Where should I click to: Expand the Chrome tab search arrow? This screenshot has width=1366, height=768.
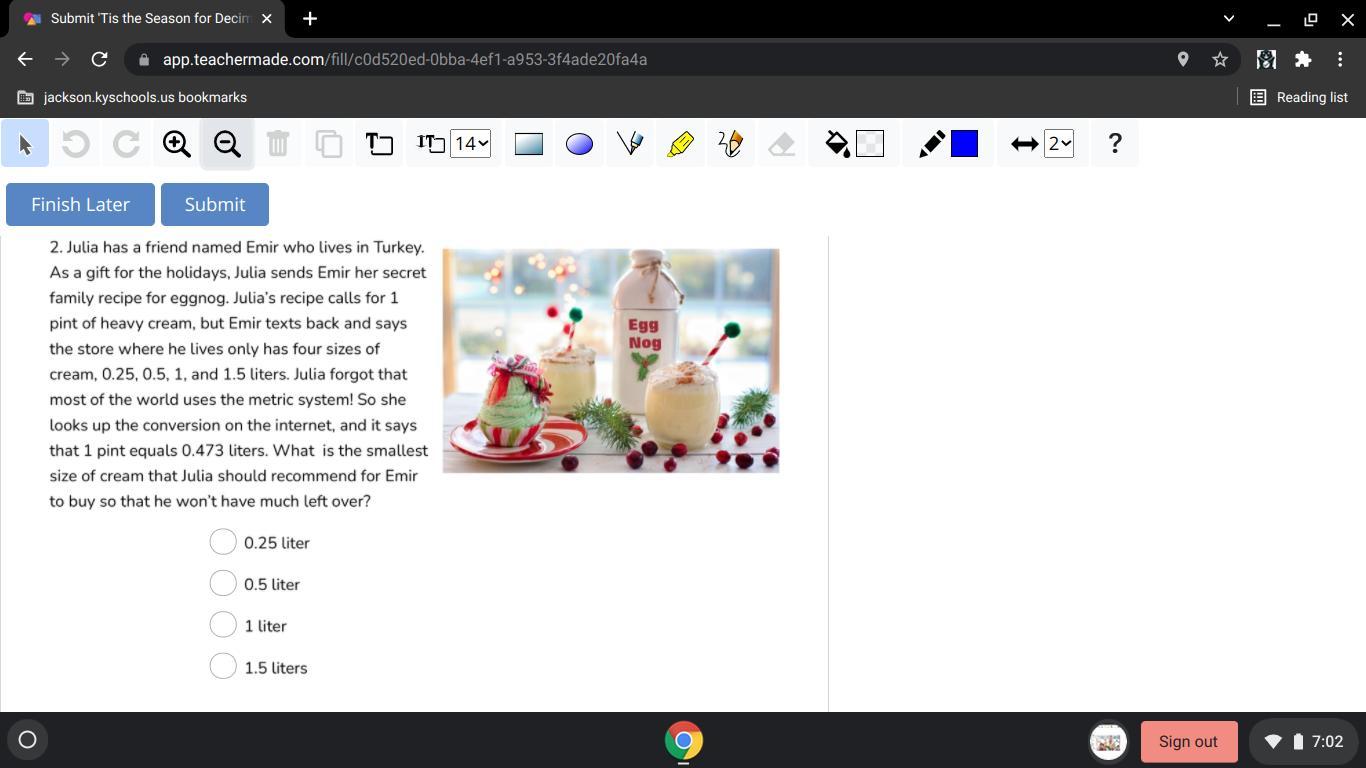[x=1229, y=19]
